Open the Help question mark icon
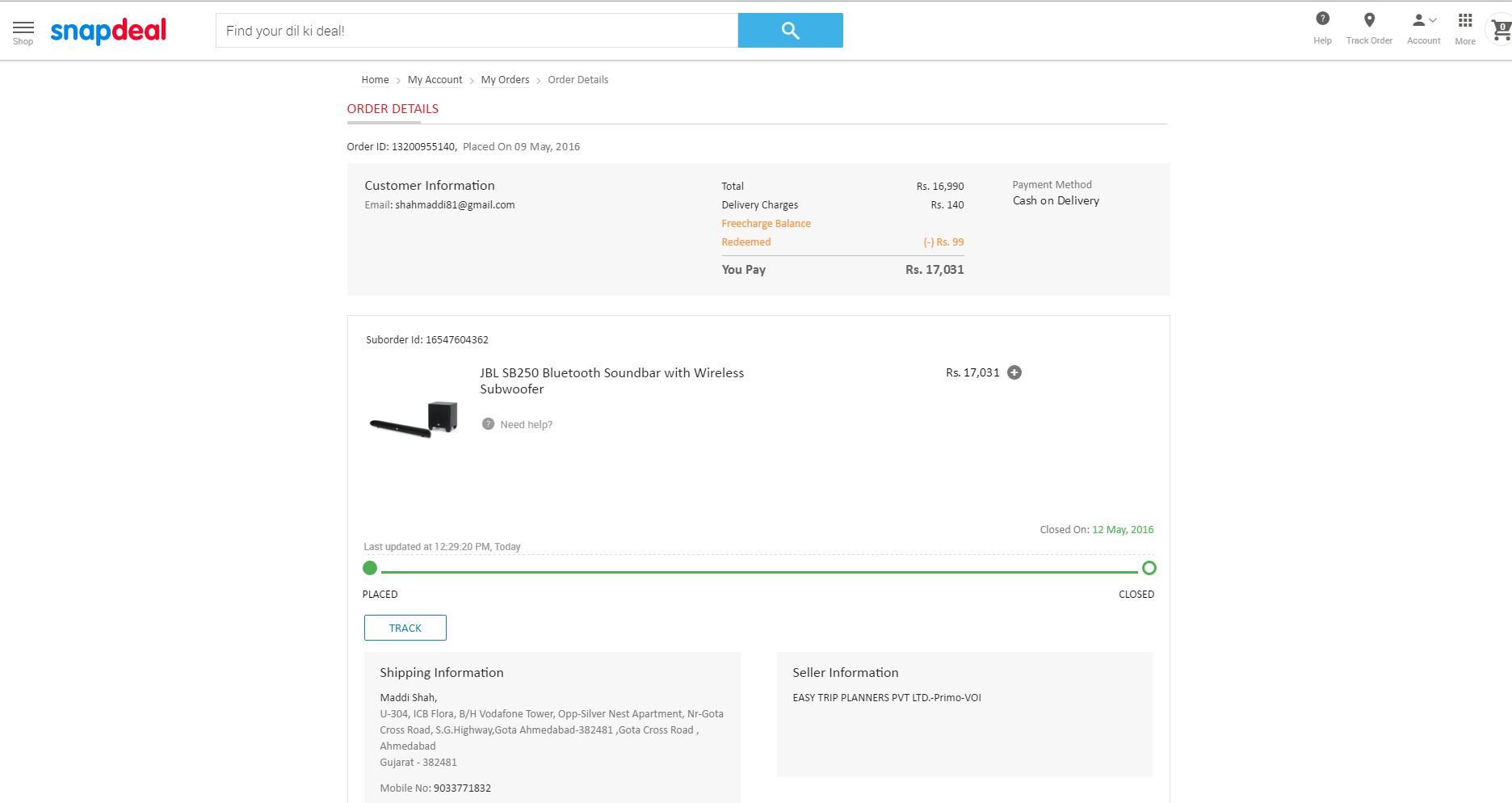The width and height of the screenshot is (1512, 803). click(x=1322, y=19)
